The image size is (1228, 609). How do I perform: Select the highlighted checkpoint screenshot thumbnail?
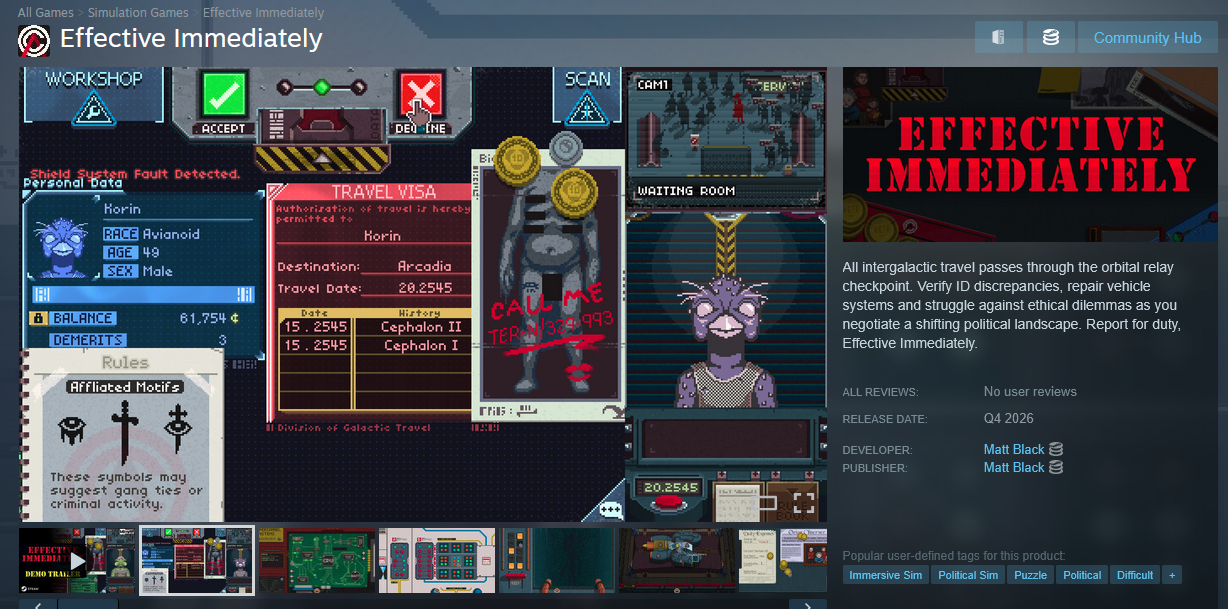click(x=197, y=561)
